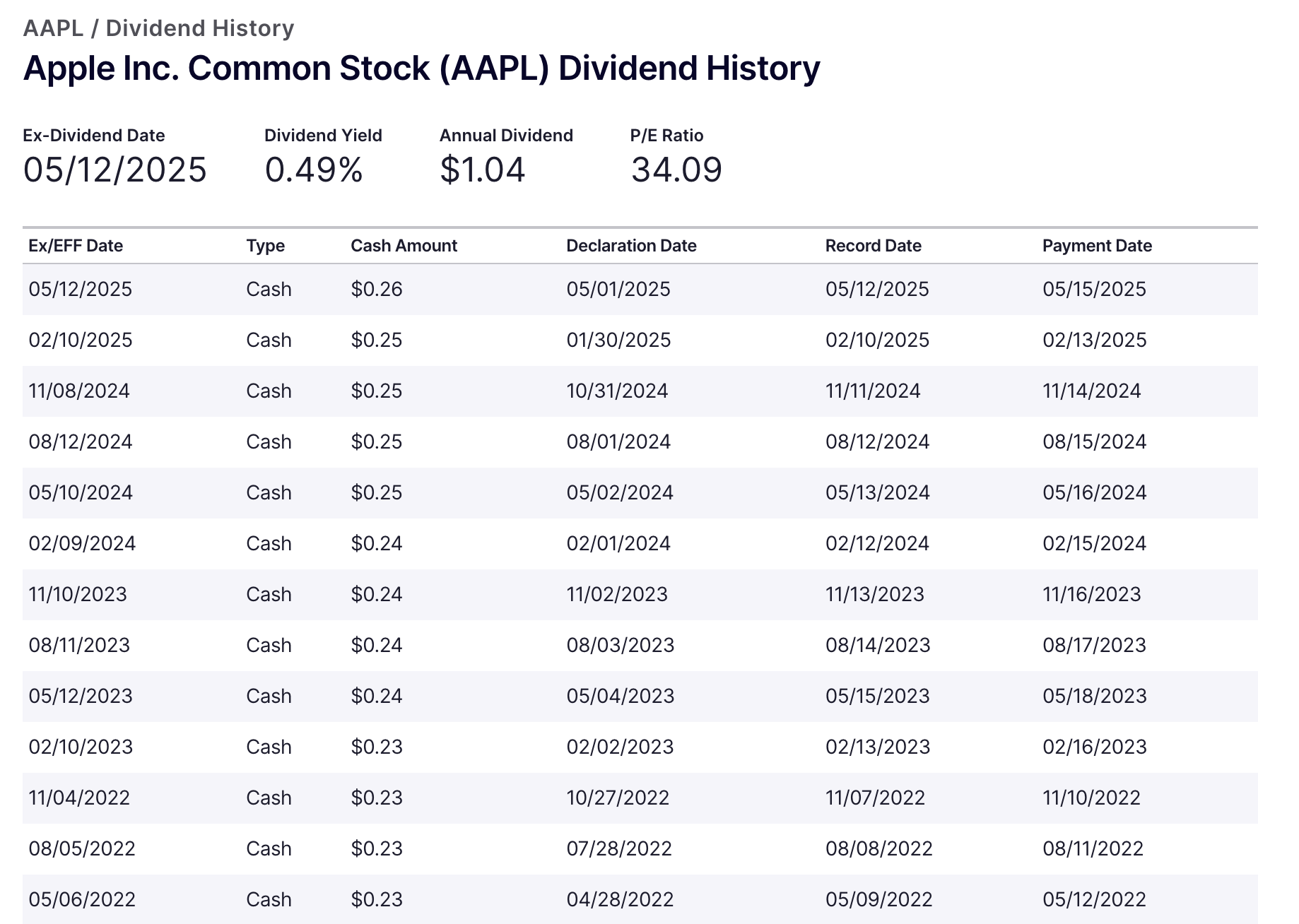Click declaration date 05/04/2023

pyautogui.click(x=621, y=696)
